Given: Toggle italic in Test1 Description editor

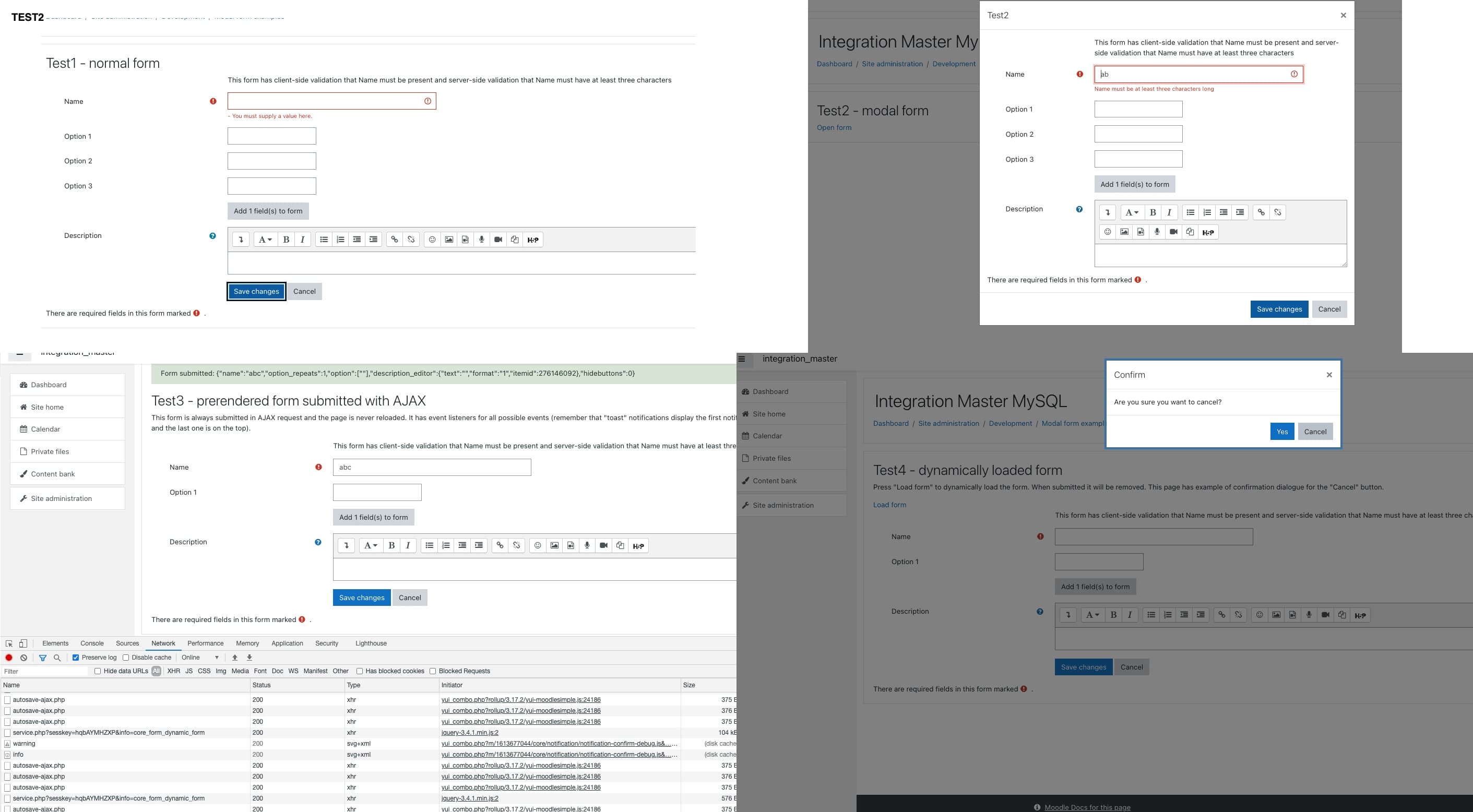Looking at the screenshot, I should pyautogui.click(x=303, y=240).
